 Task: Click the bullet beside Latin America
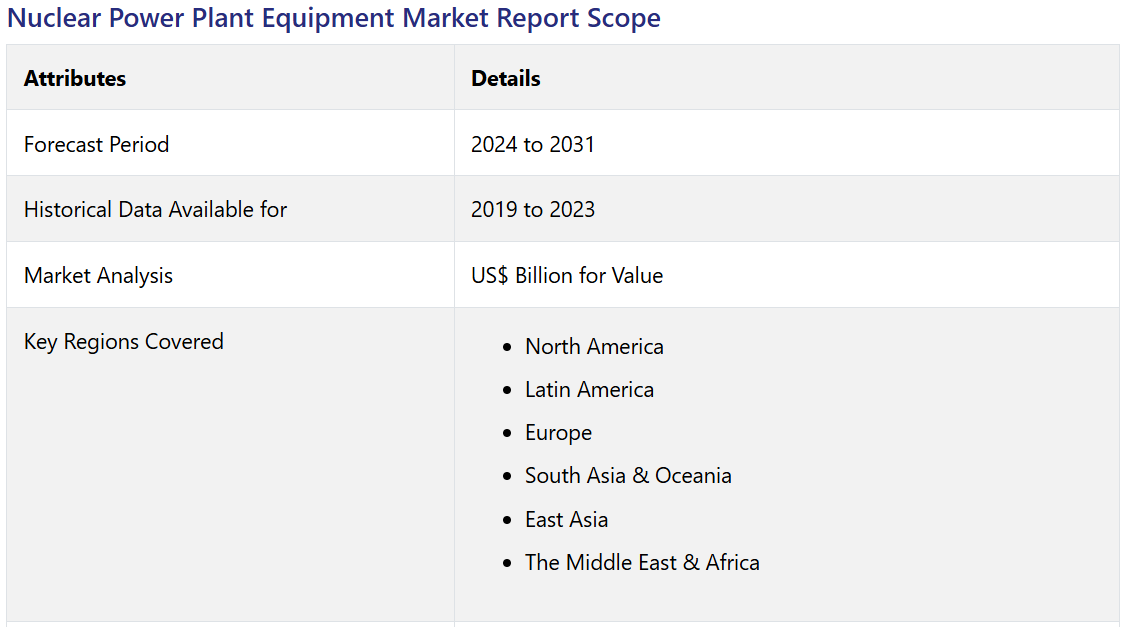[x=507, y=391]
